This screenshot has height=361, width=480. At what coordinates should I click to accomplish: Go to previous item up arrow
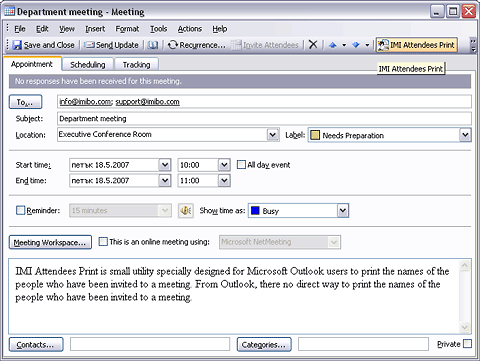click(333, 45)
